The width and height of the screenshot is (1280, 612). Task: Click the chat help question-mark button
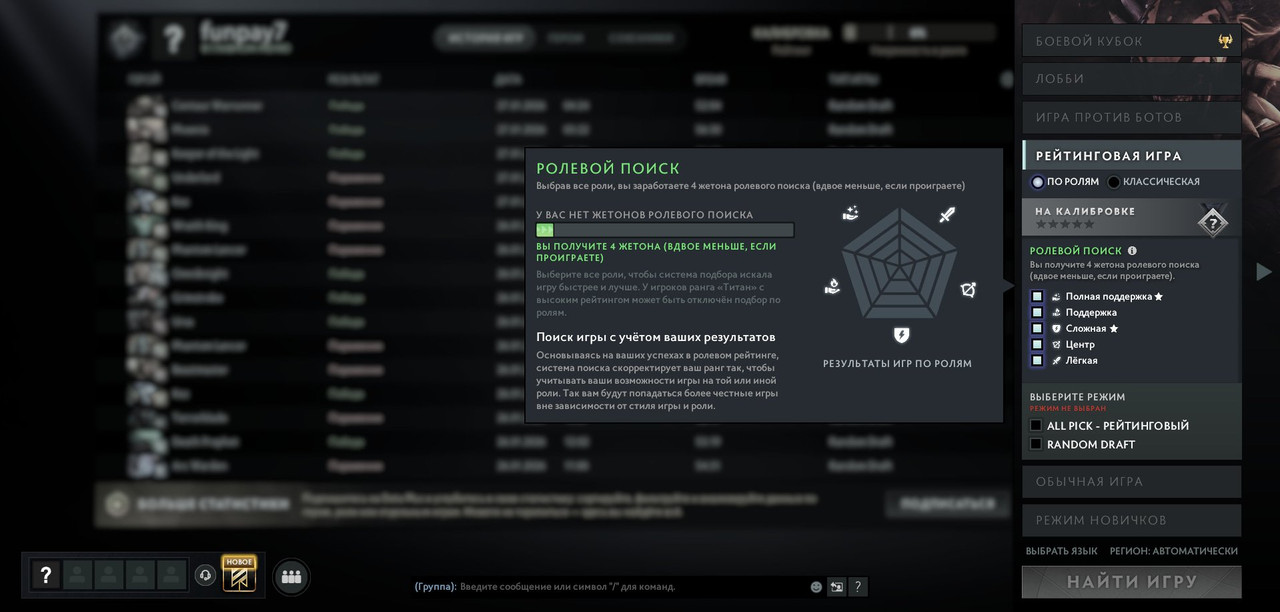coord(858,587)
